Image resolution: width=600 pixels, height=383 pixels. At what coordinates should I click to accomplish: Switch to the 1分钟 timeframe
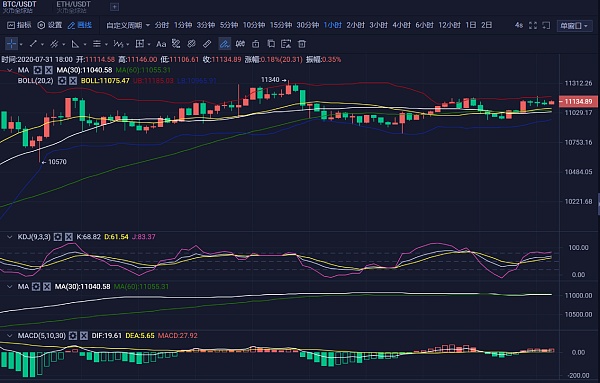(x=183, y=25)
